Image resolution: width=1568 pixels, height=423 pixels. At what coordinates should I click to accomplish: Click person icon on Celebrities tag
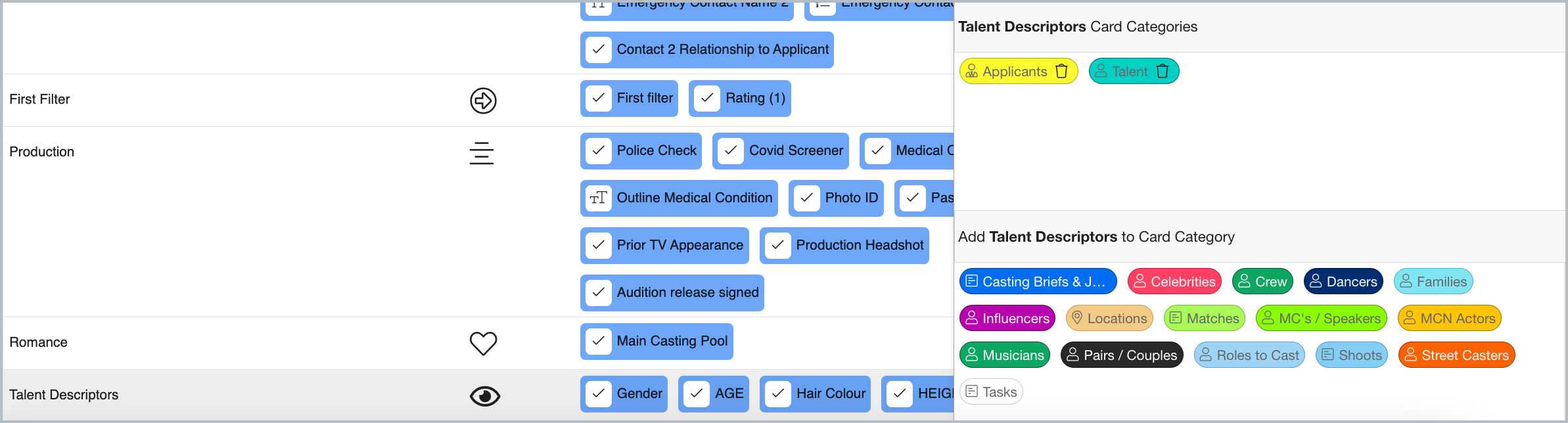[x=1140, y=281]
